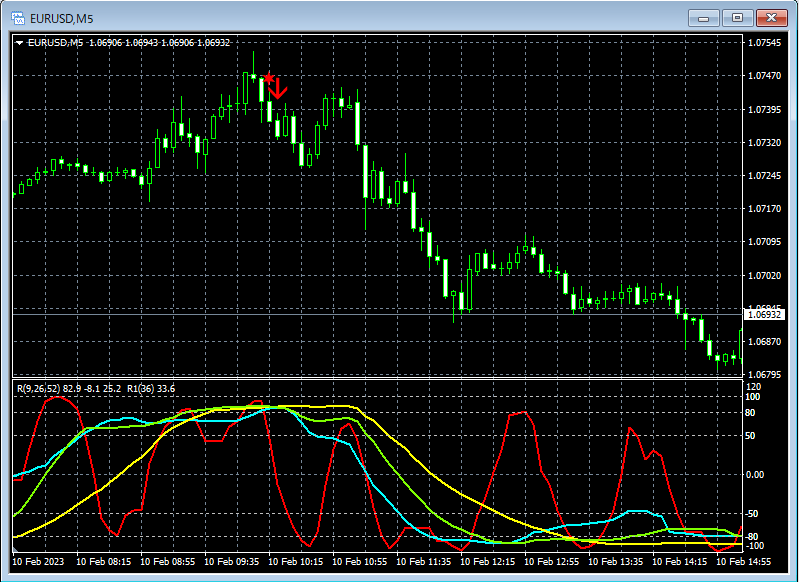The image size is (800, 582).
Task: Select the current price label 1.06932
Action: [764, 315]
